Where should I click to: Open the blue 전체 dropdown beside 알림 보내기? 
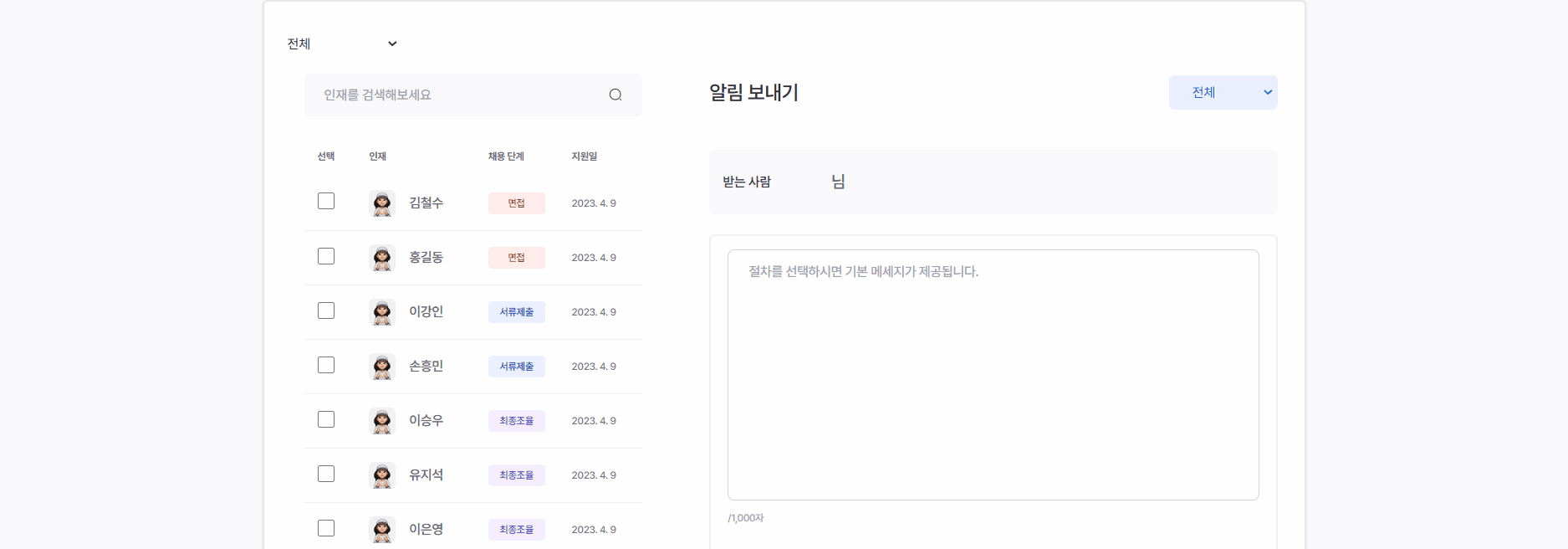pyautogui.click(x=1223, y=92)
